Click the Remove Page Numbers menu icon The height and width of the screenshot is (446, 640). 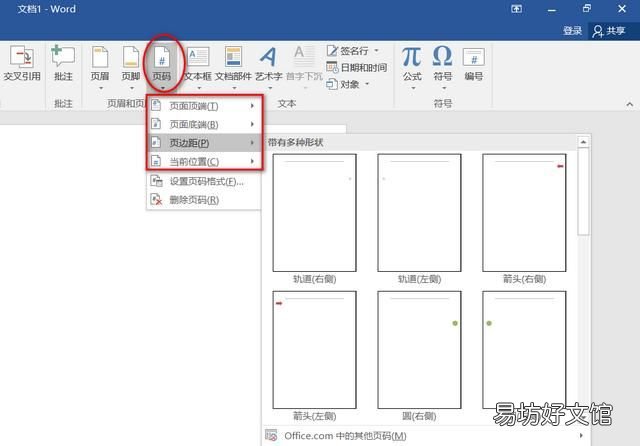tap(156, 200)
